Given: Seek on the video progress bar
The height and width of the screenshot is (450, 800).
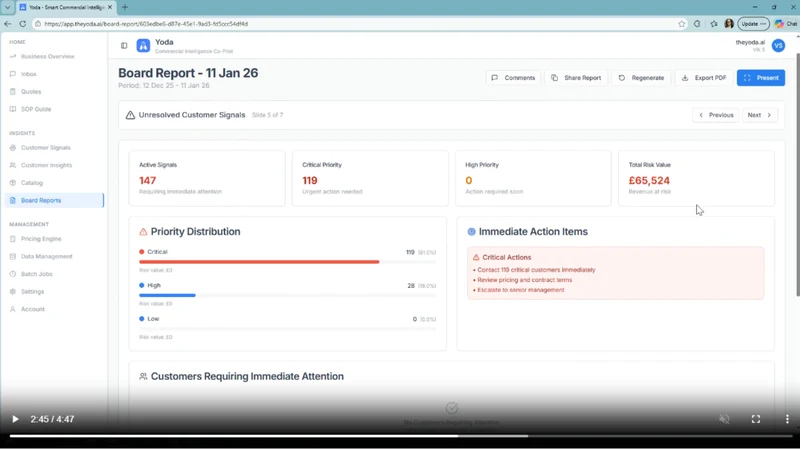Looking at the screenshot, I should [x=400, y=436].
